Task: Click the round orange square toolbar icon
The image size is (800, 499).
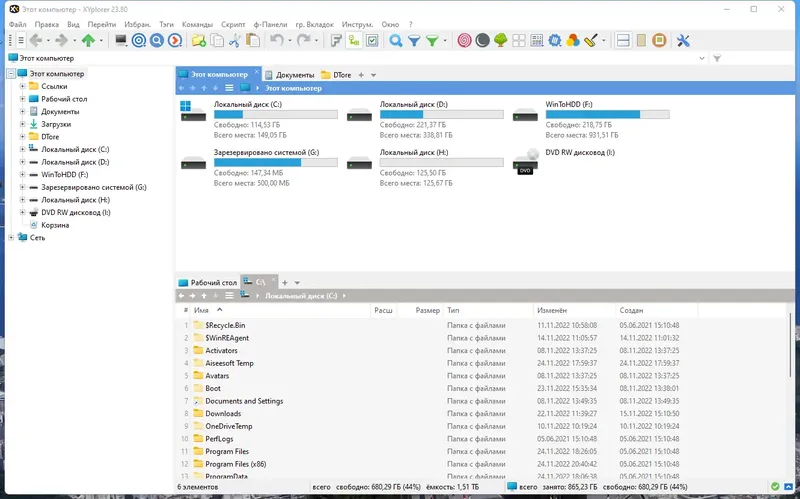Action: pyautogui.click(x=659, y=40)
